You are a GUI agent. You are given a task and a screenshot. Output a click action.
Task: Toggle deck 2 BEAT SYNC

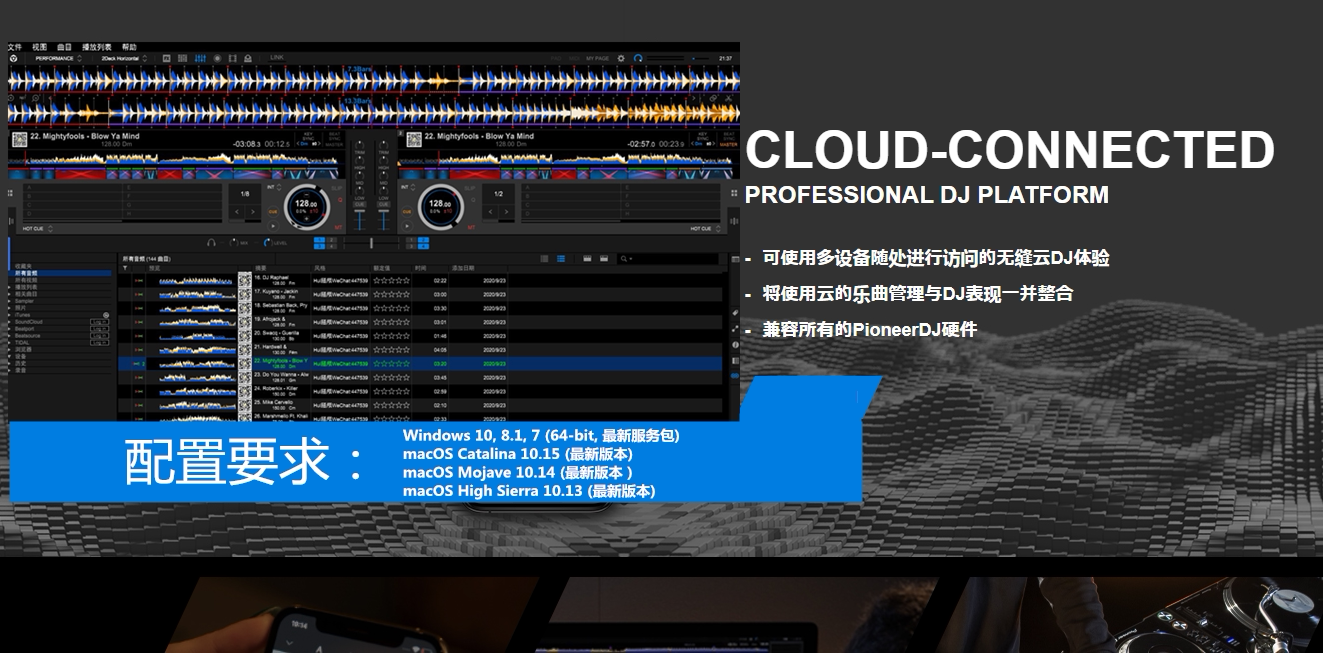(x=729, y=138)
